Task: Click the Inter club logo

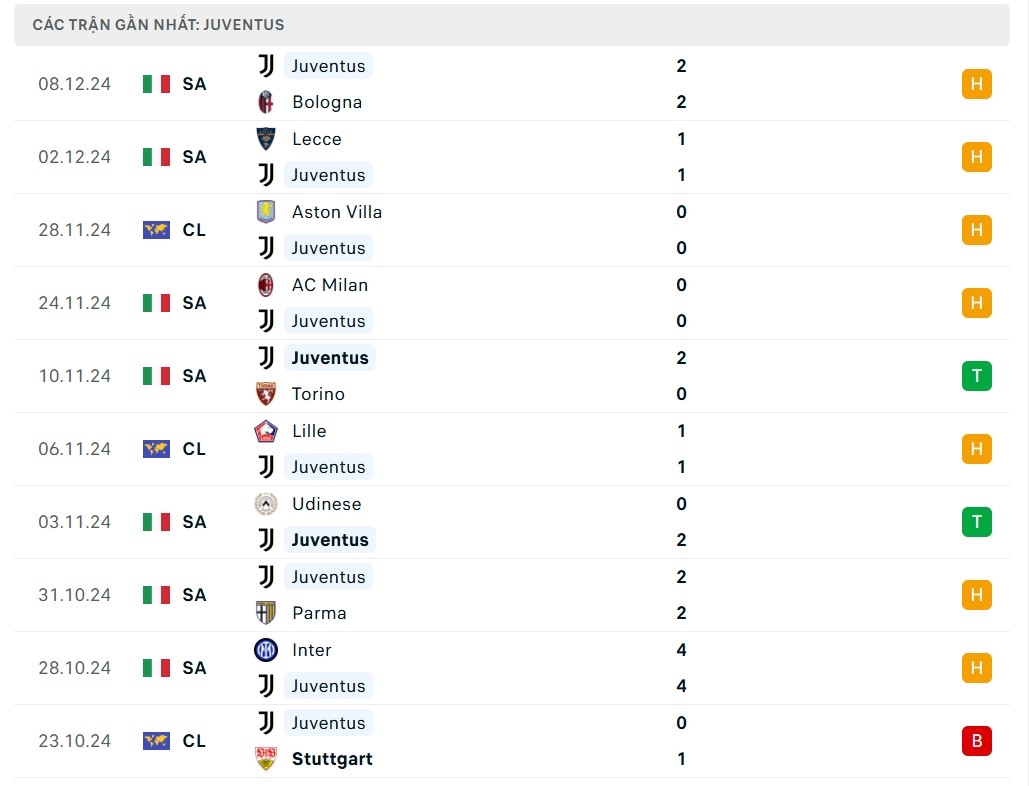Action: tap(266, 650)
